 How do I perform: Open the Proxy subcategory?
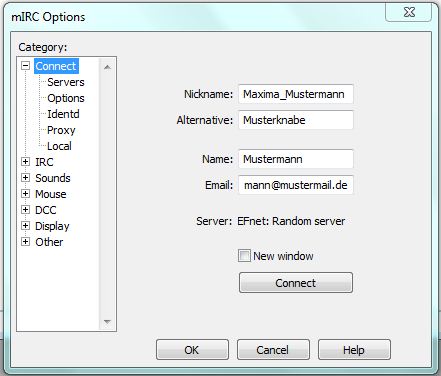pyautogui.click(x=61, y=130)
